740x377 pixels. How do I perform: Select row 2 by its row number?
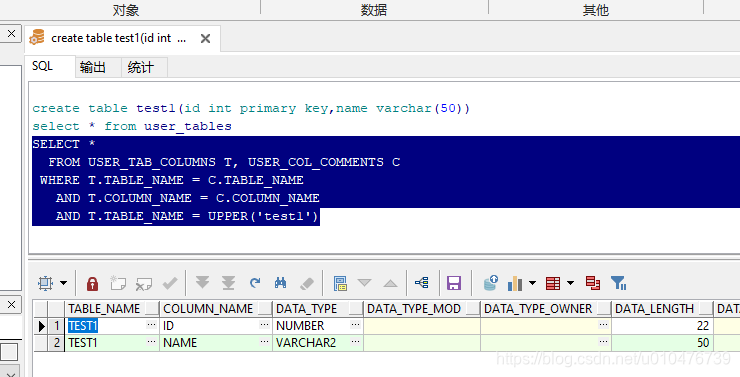point(57,343)
